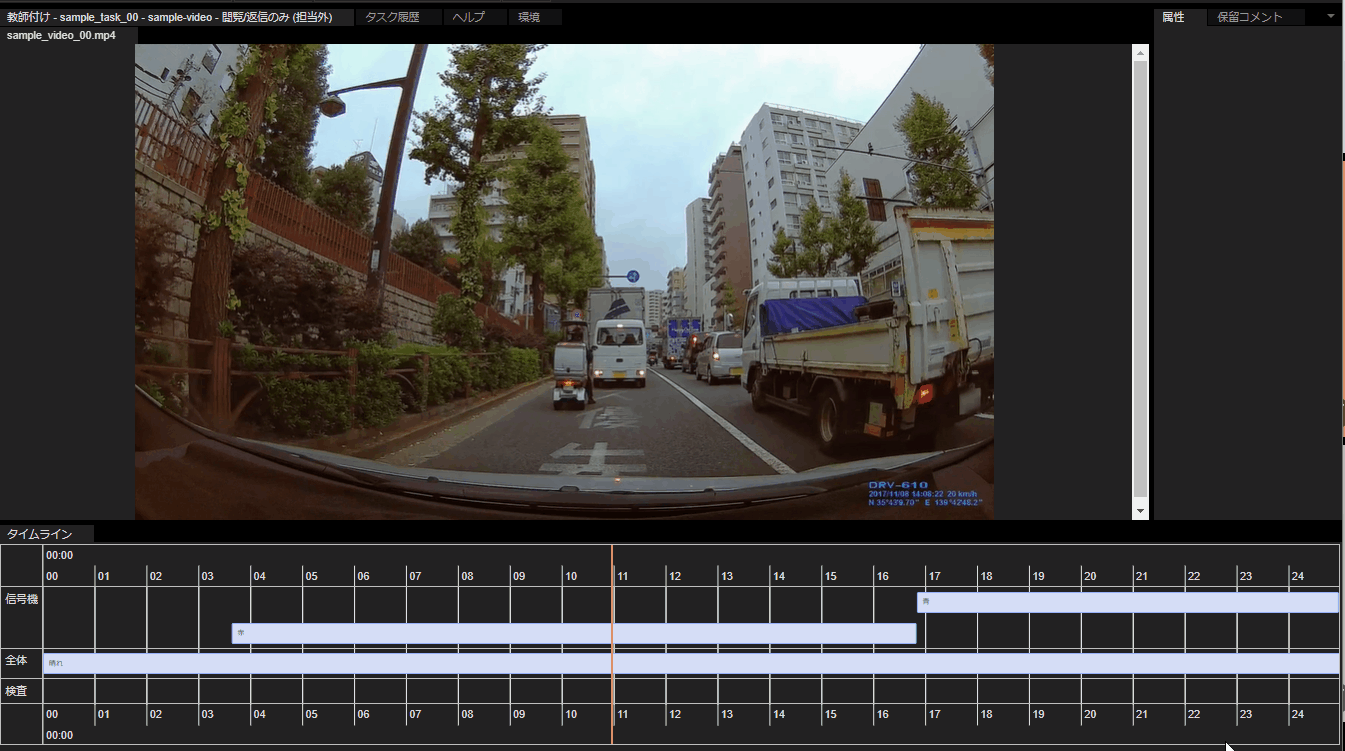Switch to the 保留コメント tab
The height and width of the screenshot is (751, 1345).
(x=1256, y=17)
